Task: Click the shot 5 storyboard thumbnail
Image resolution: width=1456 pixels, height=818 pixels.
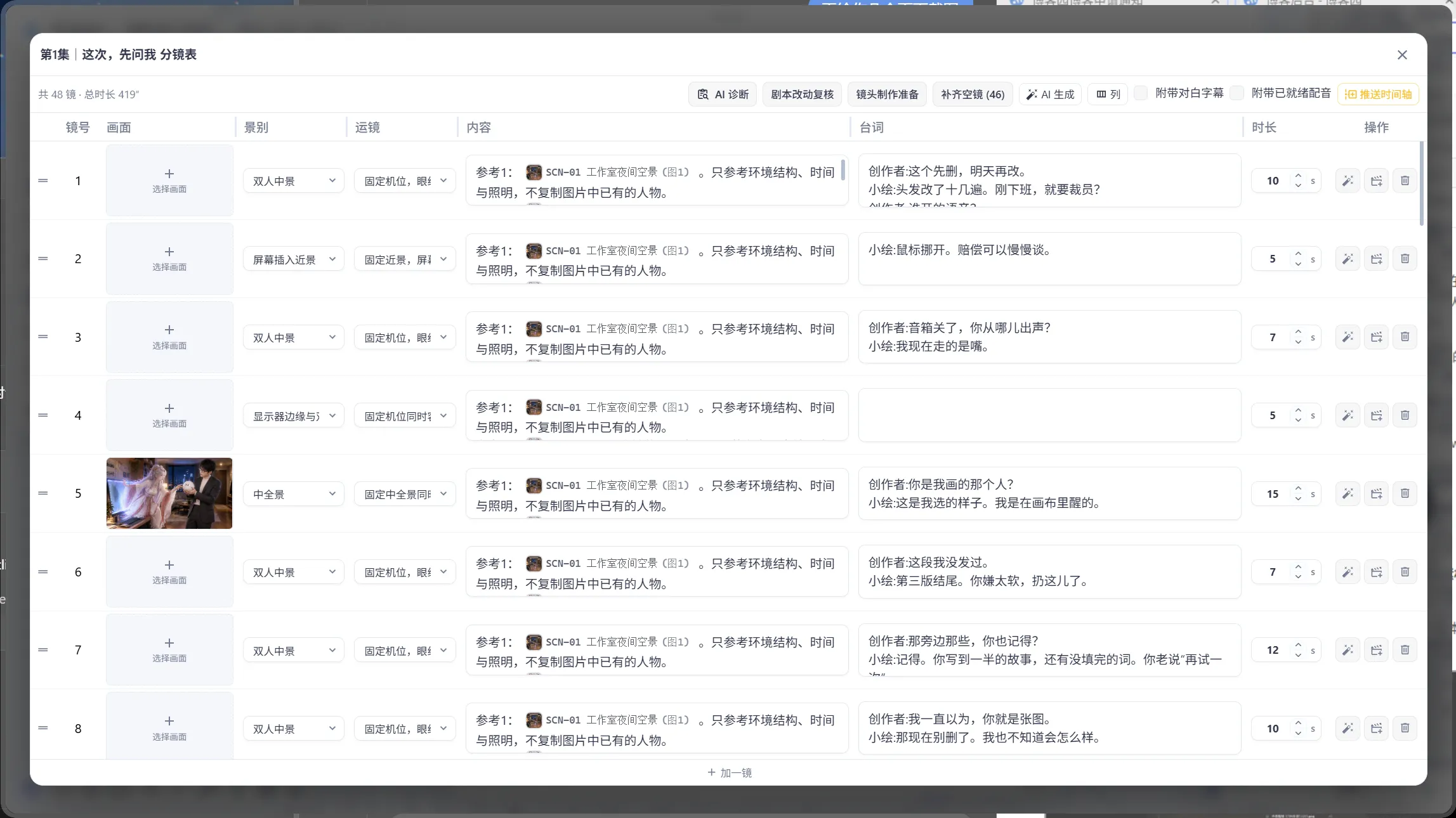Action: [169, 493]
